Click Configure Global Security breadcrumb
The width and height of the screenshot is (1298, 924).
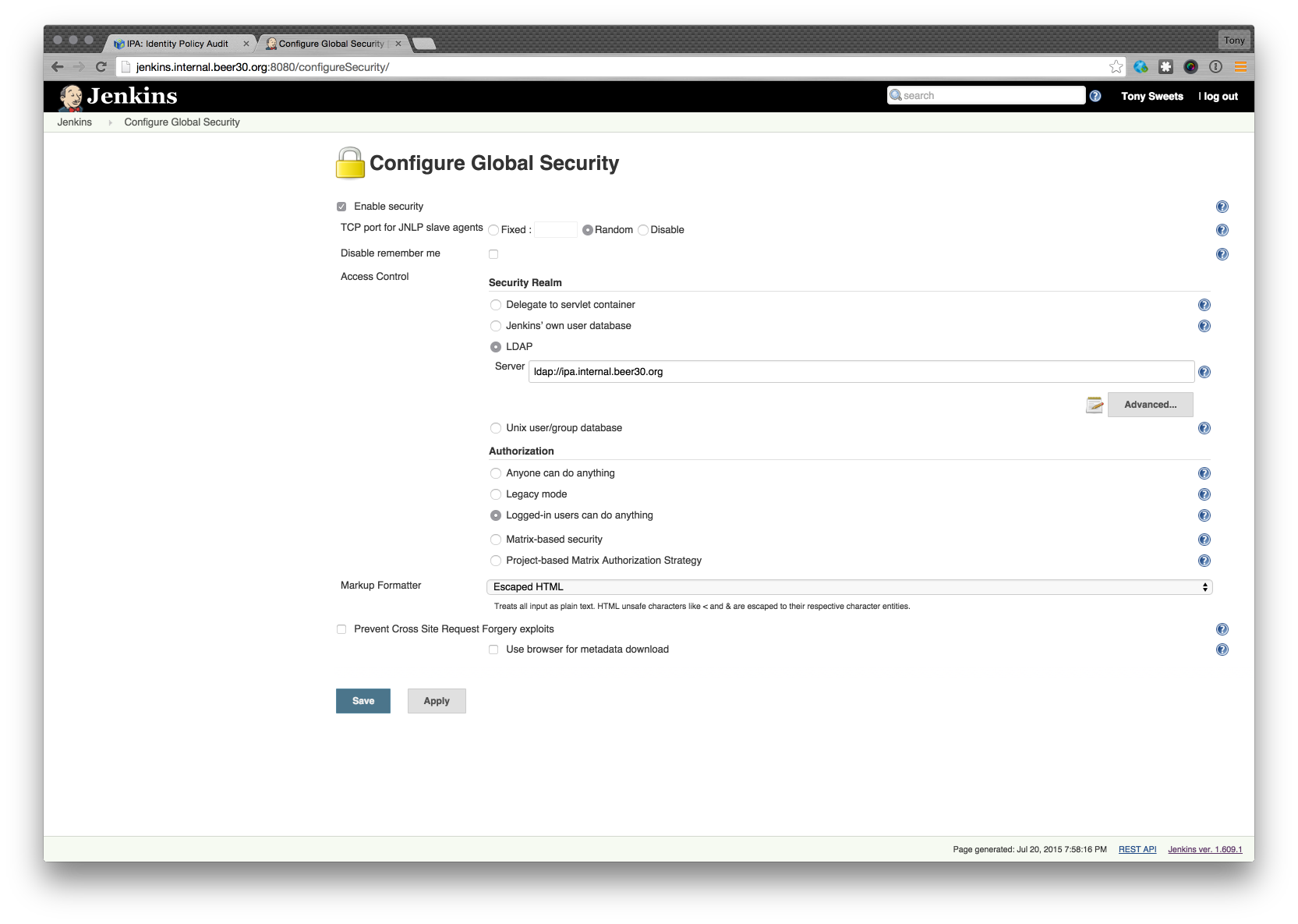(x=182, y=122)
